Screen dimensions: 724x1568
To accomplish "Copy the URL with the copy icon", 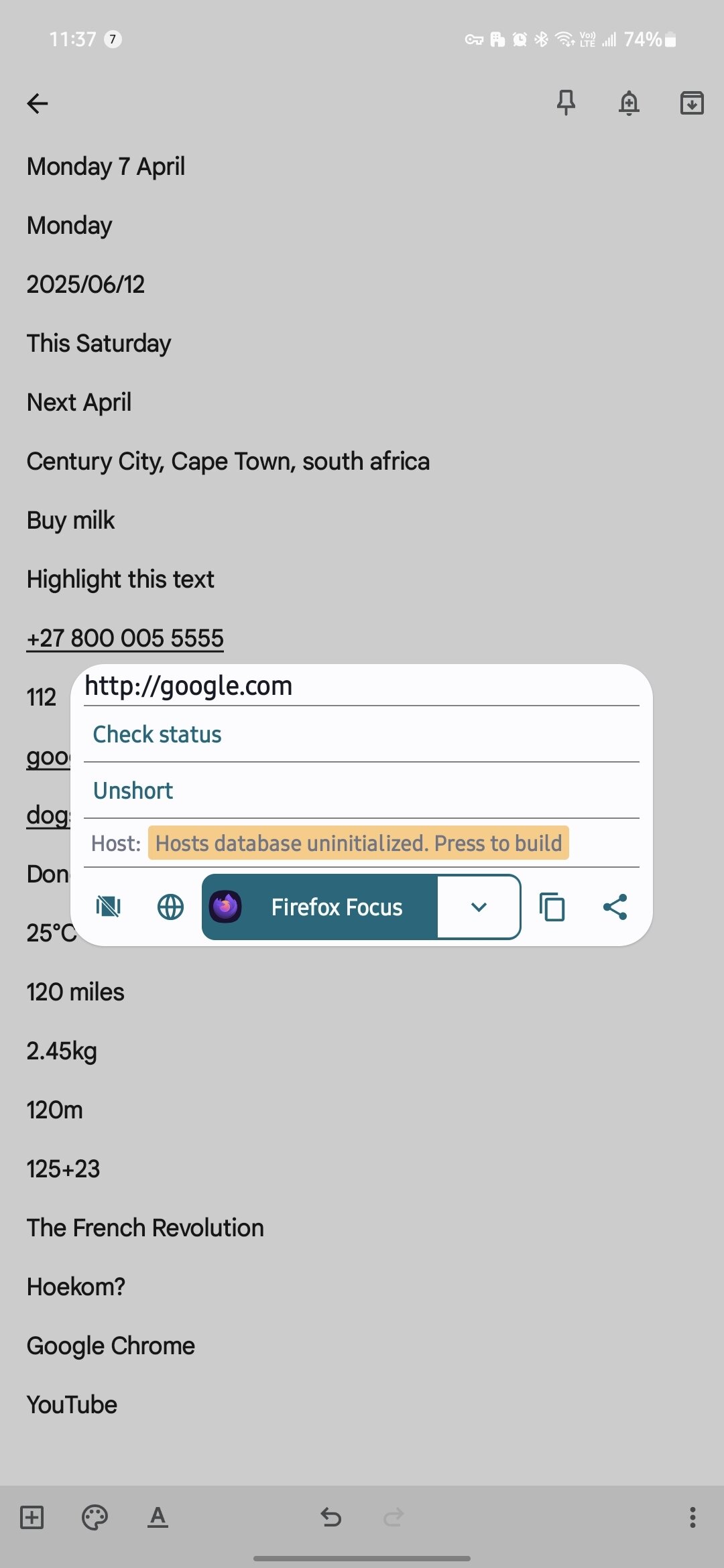I will (552, 907).
